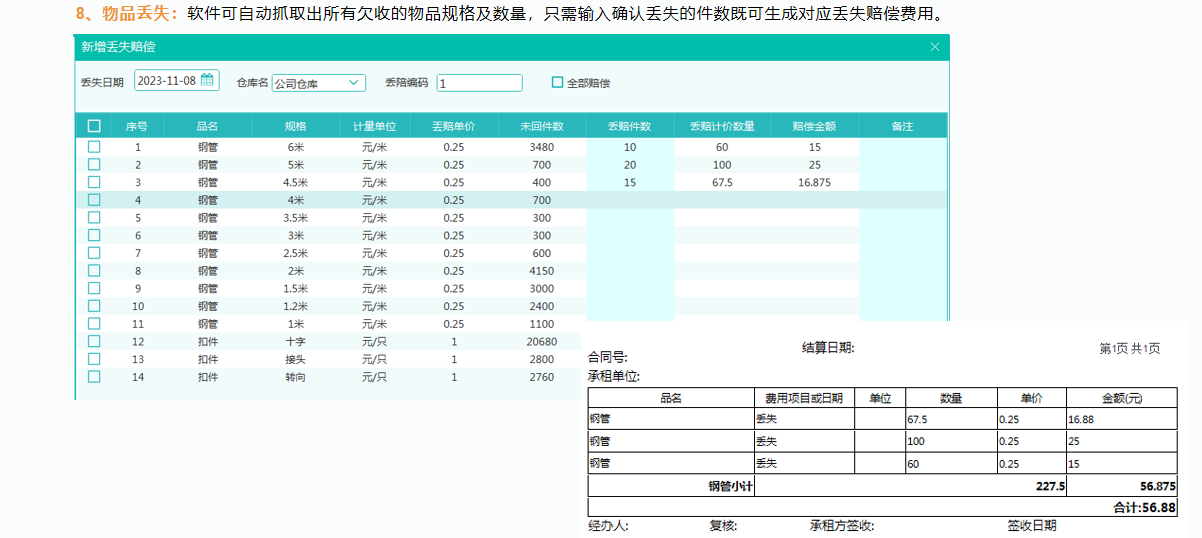Click the 赔偿金额 value 16.875
Viewport: 1202px width, 538px height.
pyautogui.click(x=814, y=182)
